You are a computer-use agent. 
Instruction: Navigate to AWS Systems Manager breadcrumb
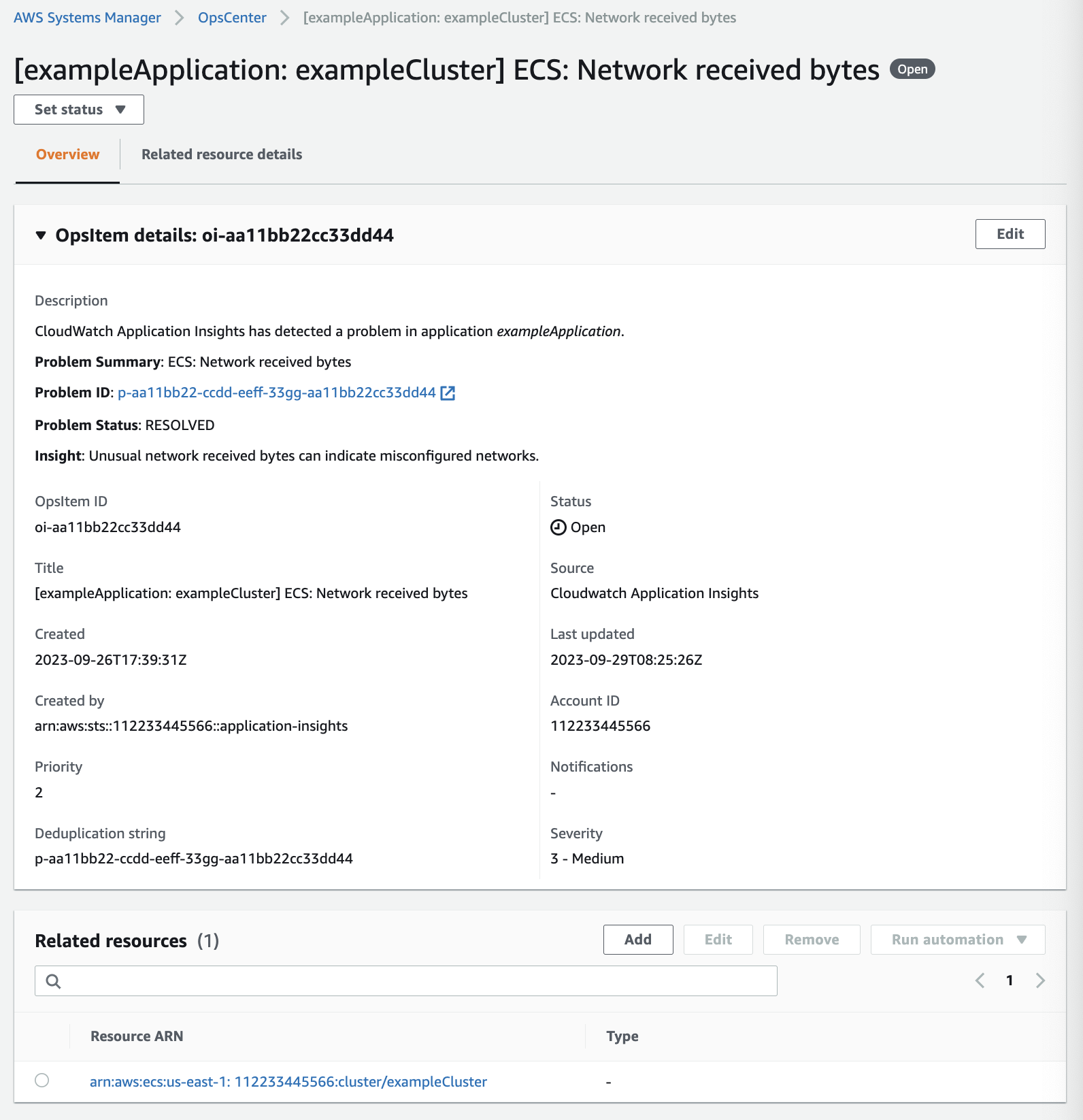87,18
